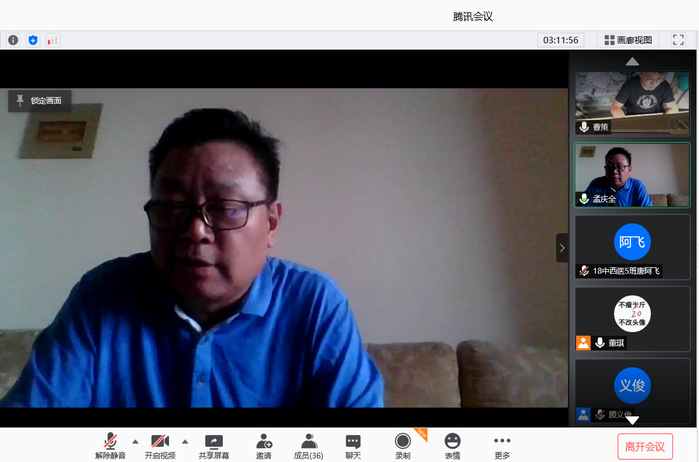Start recording with 录制 icon

pos(402,444)
